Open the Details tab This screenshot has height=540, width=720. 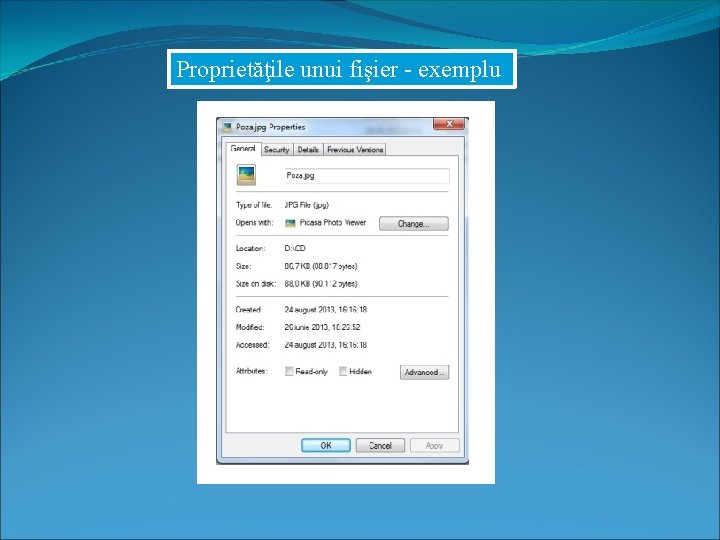point(308,150)
